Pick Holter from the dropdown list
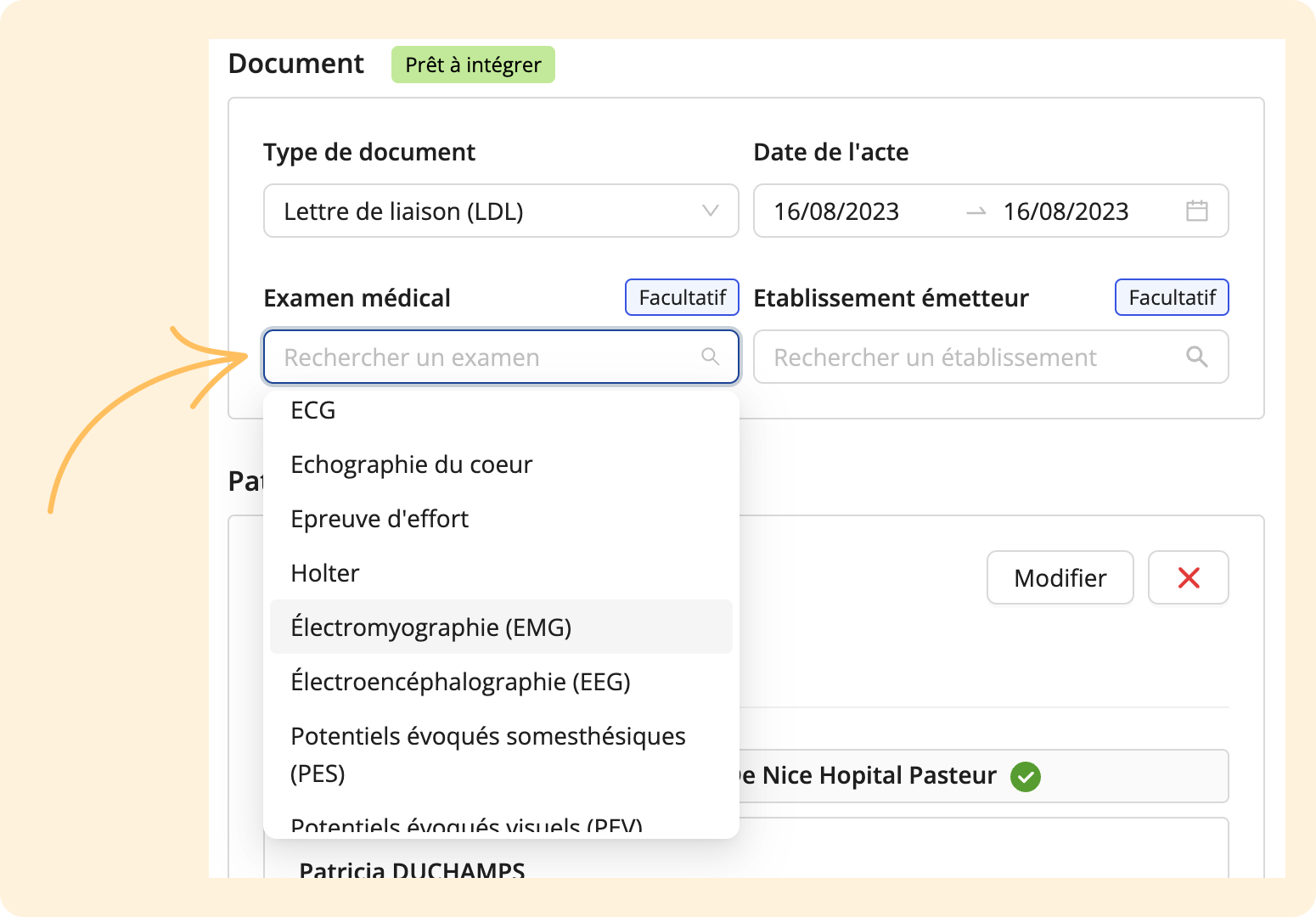Viewport: 1316px width, 917px height. click(x=501, y=573)
